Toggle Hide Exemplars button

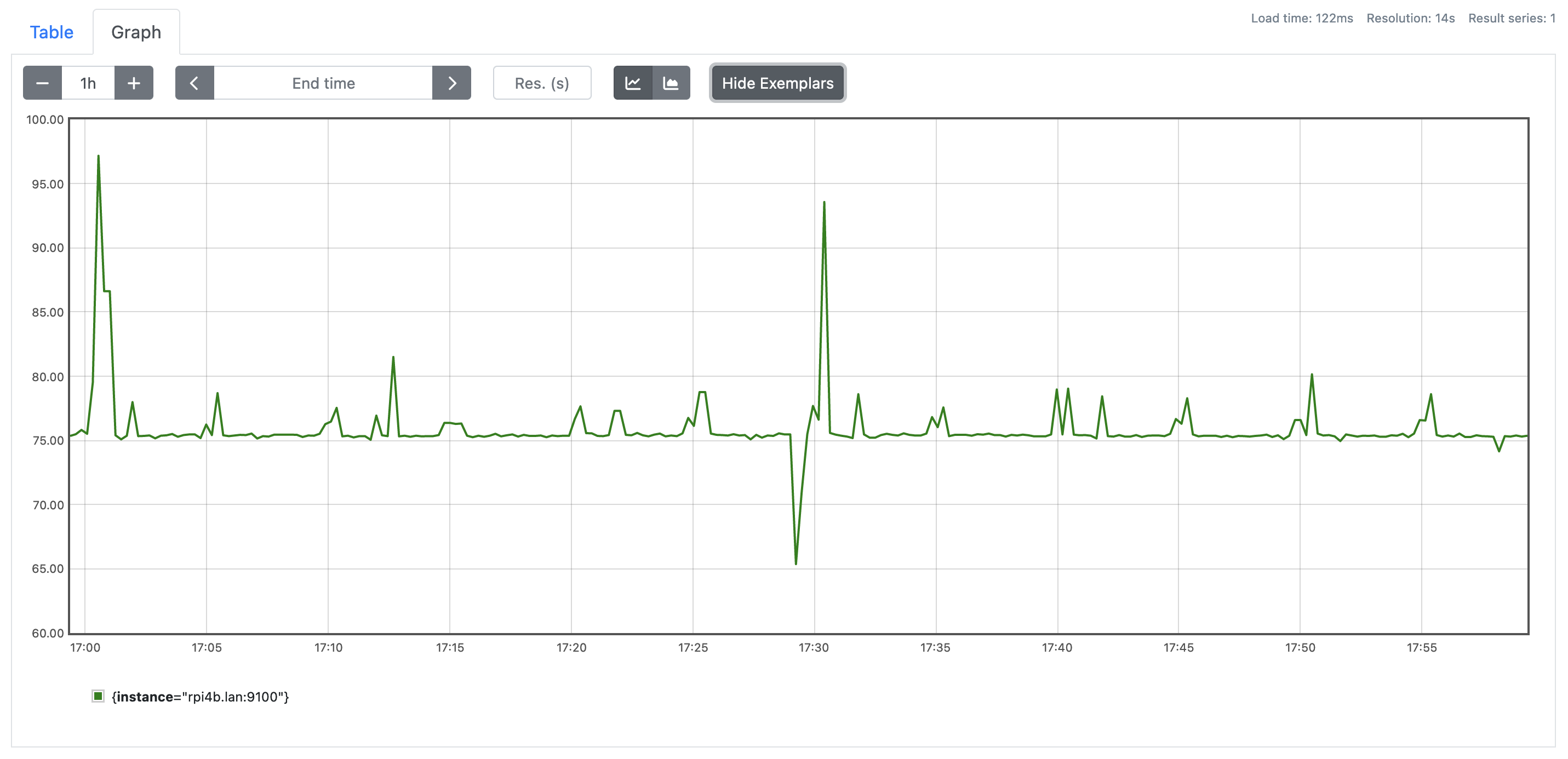[x=777, y=83]
